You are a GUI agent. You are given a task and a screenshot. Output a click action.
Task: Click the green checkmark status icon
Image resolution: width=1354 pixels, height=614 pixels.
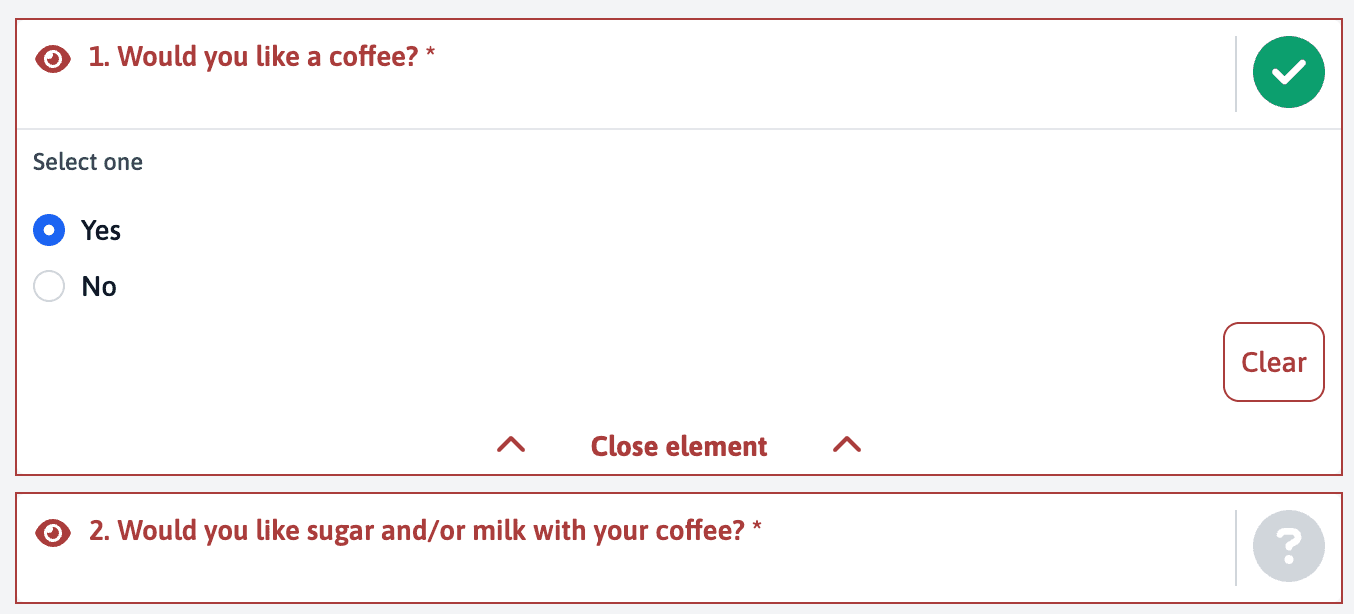point(1288,73)
